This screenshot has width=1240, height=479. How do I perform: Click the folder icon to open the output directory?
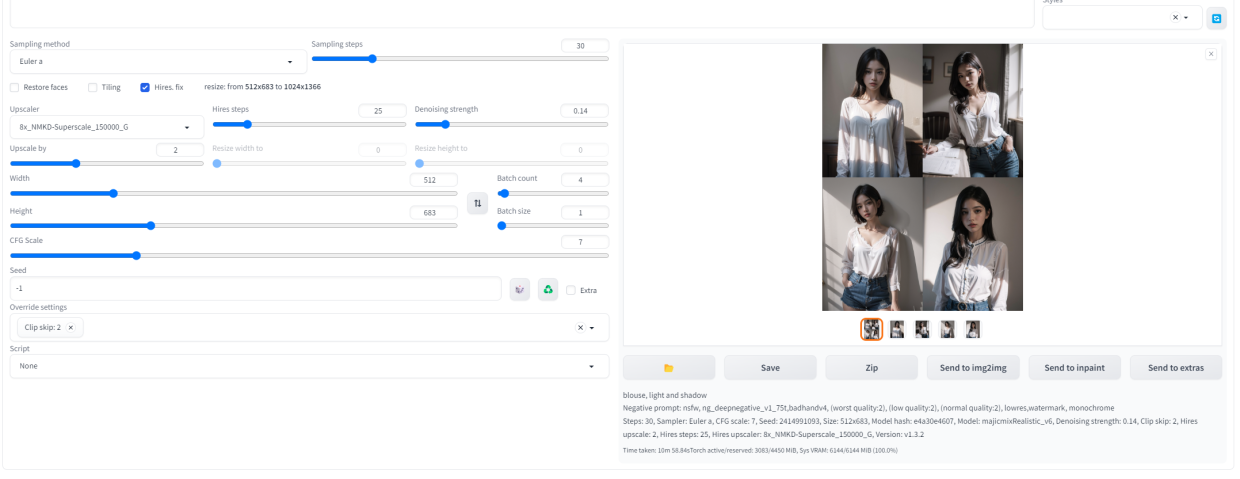(x=668, y=368)
